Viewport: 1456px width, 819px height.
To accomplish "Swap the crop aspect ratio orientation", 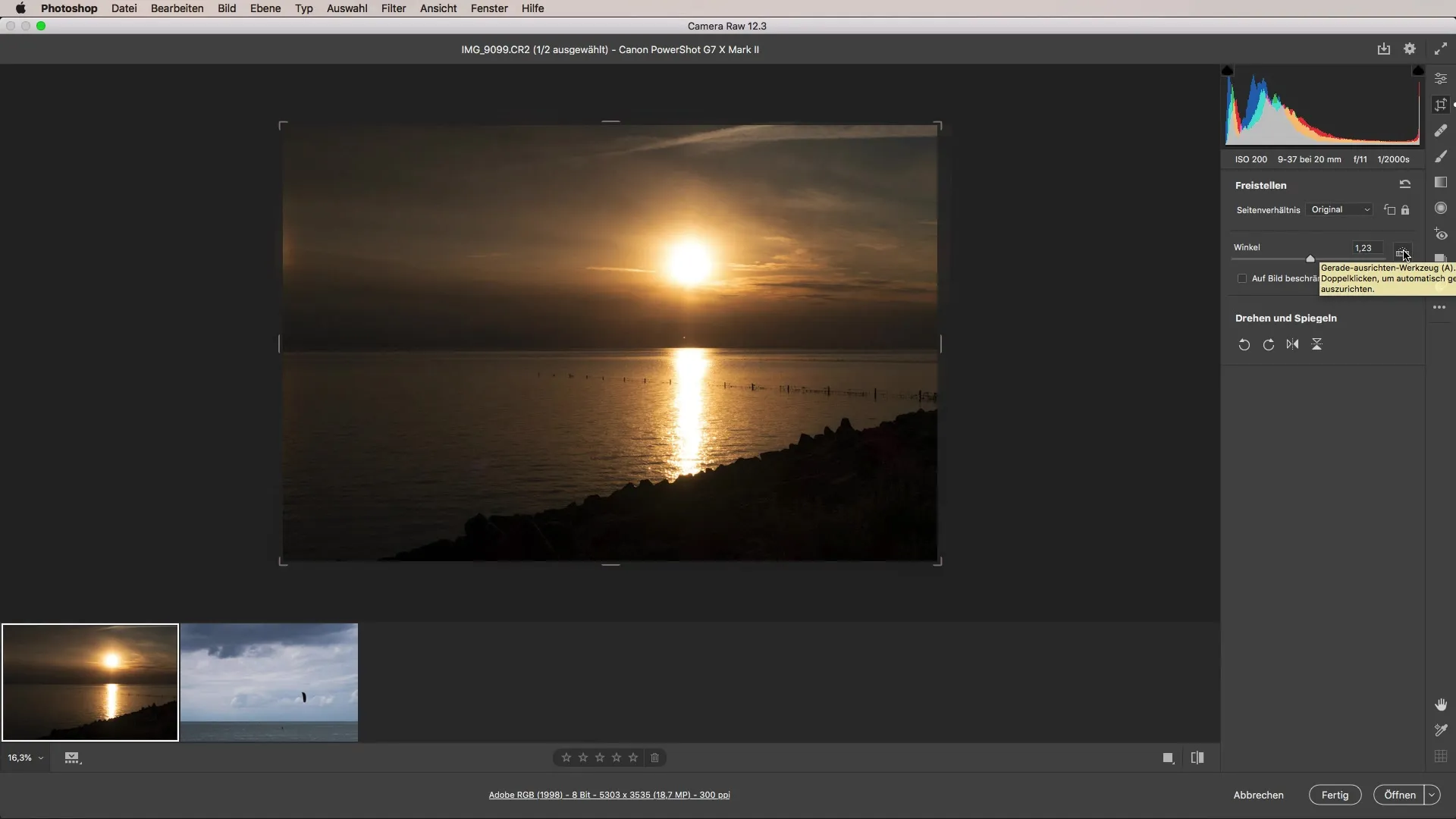I will click(x=1389, y=210).
